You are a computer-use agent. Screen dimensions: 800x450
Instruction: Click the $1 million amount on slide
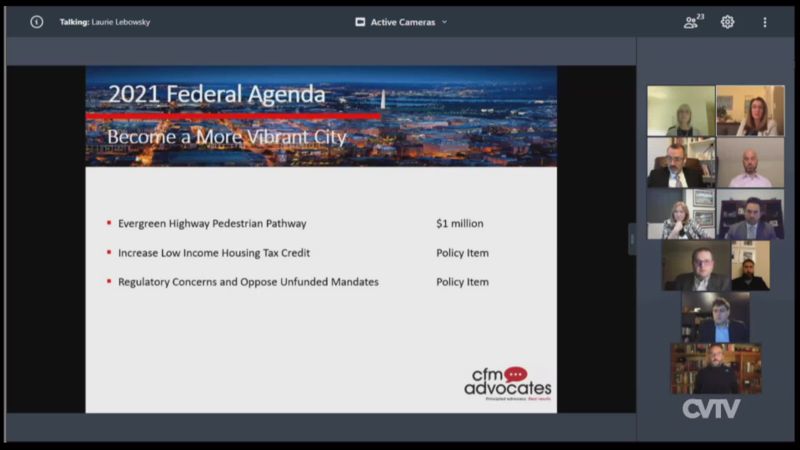point(460,224)
